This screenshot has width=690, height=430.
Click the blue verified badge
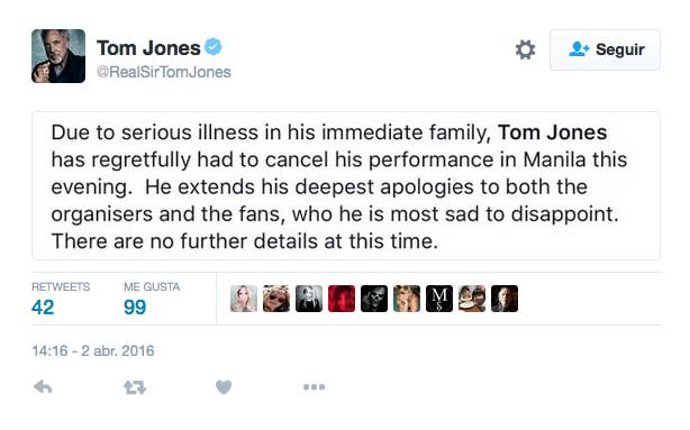[214, 47]
